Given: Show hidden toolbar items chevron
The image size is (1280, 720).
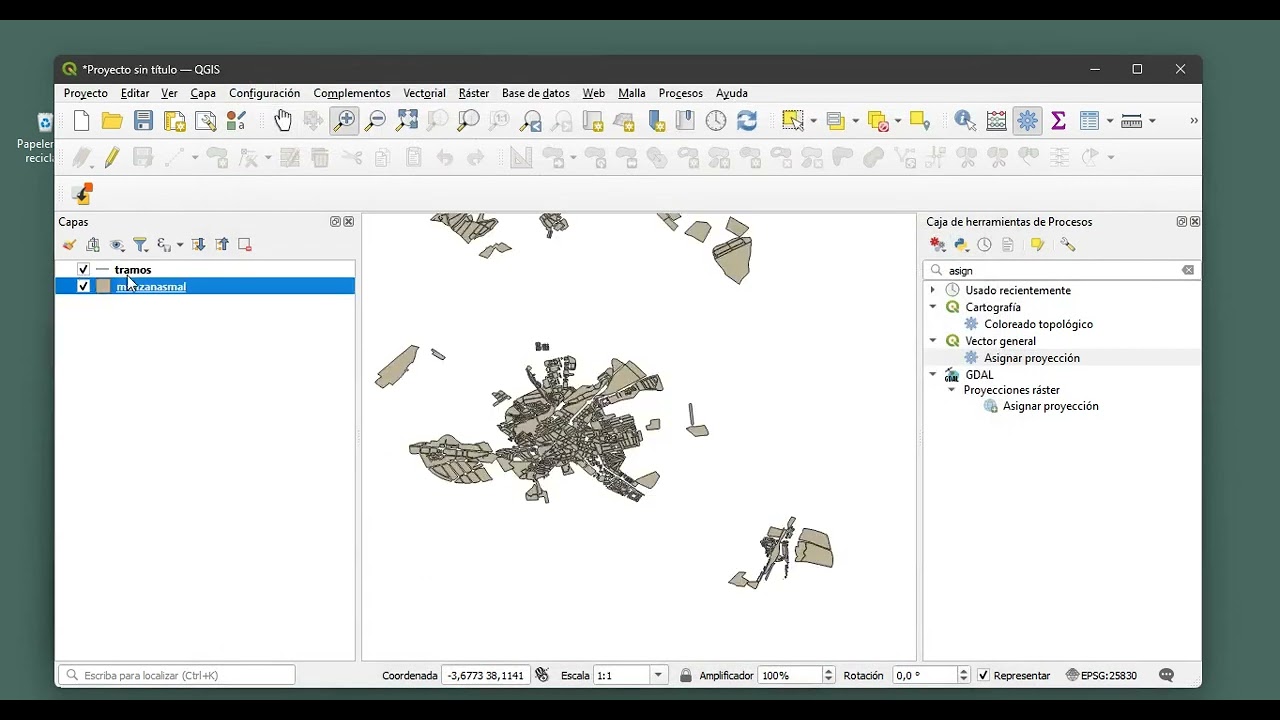Looking at the screenshot, I should click(1193, 121).
